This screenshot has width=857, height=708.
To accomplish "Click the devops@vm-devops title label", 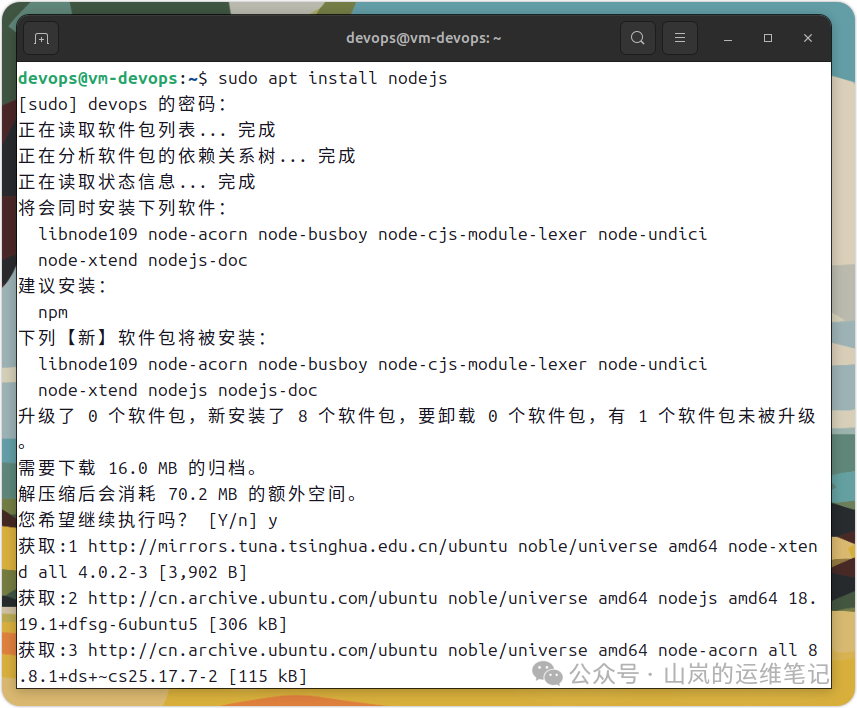I will (423, 37).
